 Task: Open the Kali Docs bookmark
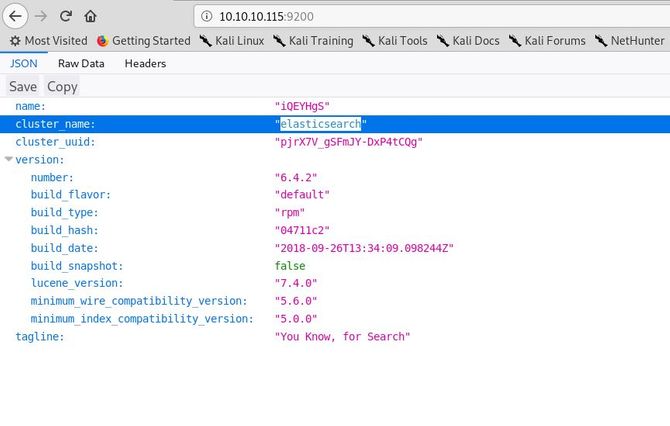click(468, 41)
